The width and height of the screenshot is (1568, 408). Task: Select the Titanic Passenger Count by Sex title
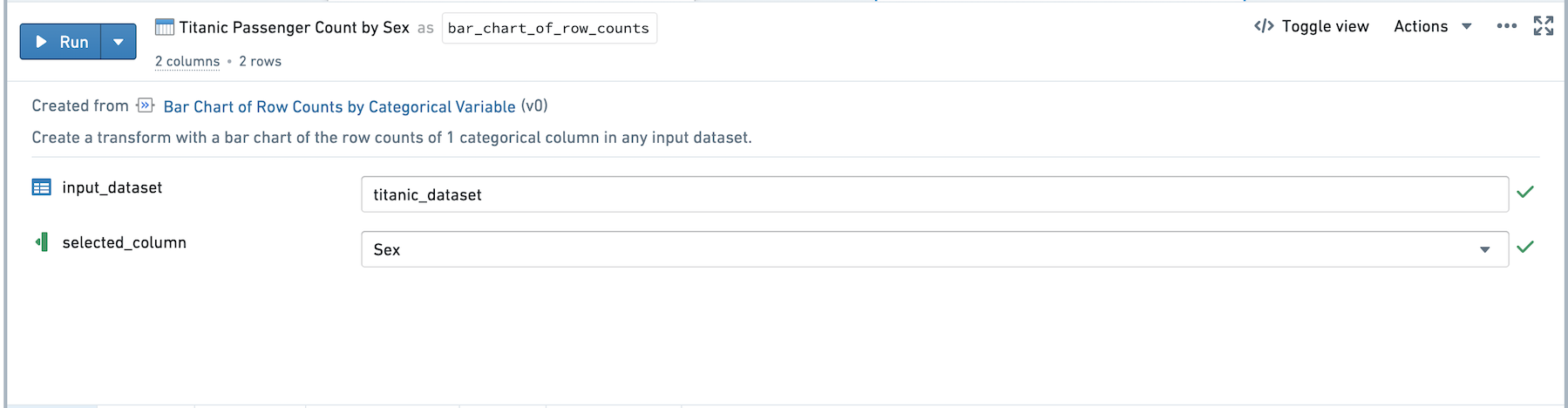click(294, 28)
